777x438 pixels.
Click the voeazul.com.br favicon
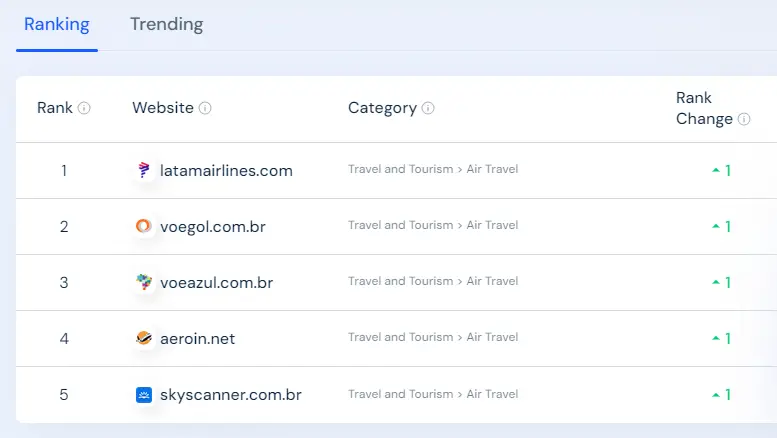(144, 282)
